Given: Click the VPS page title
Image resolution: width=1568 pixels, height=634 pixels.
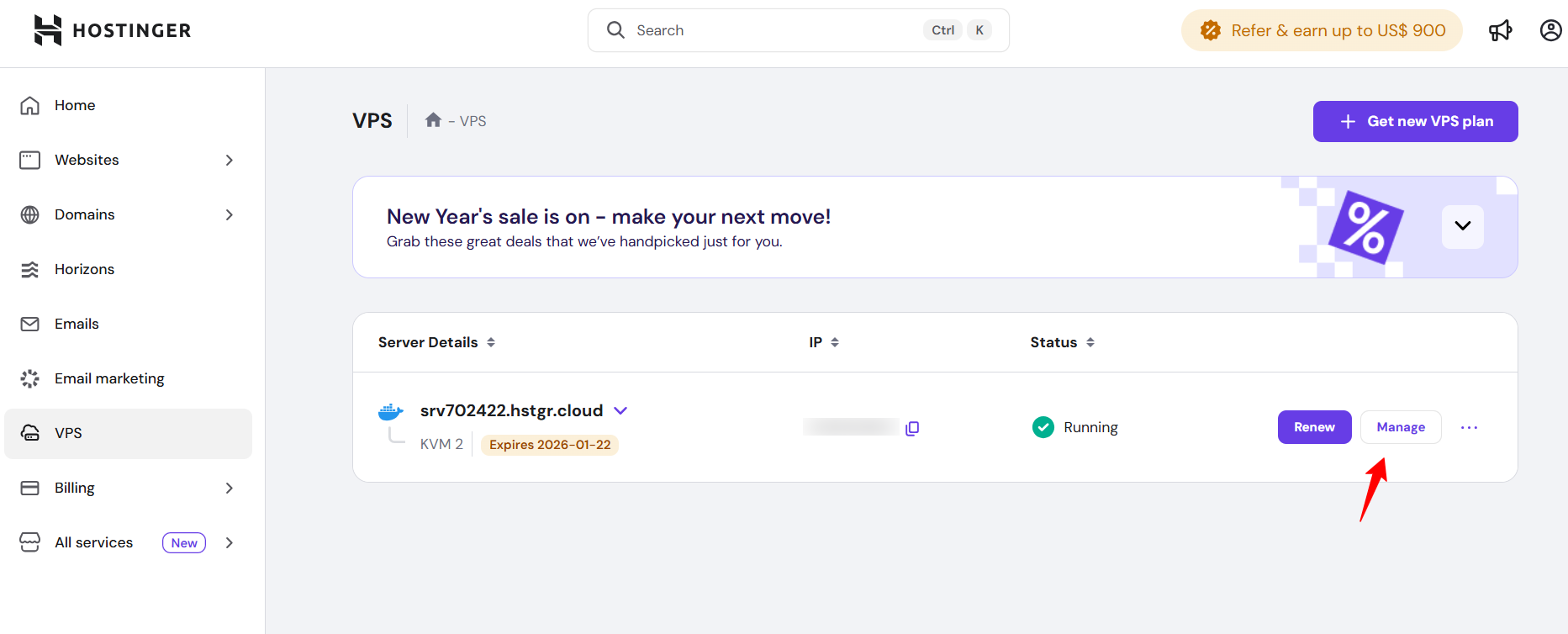Looking at the screenshot, I should [372, 121].
